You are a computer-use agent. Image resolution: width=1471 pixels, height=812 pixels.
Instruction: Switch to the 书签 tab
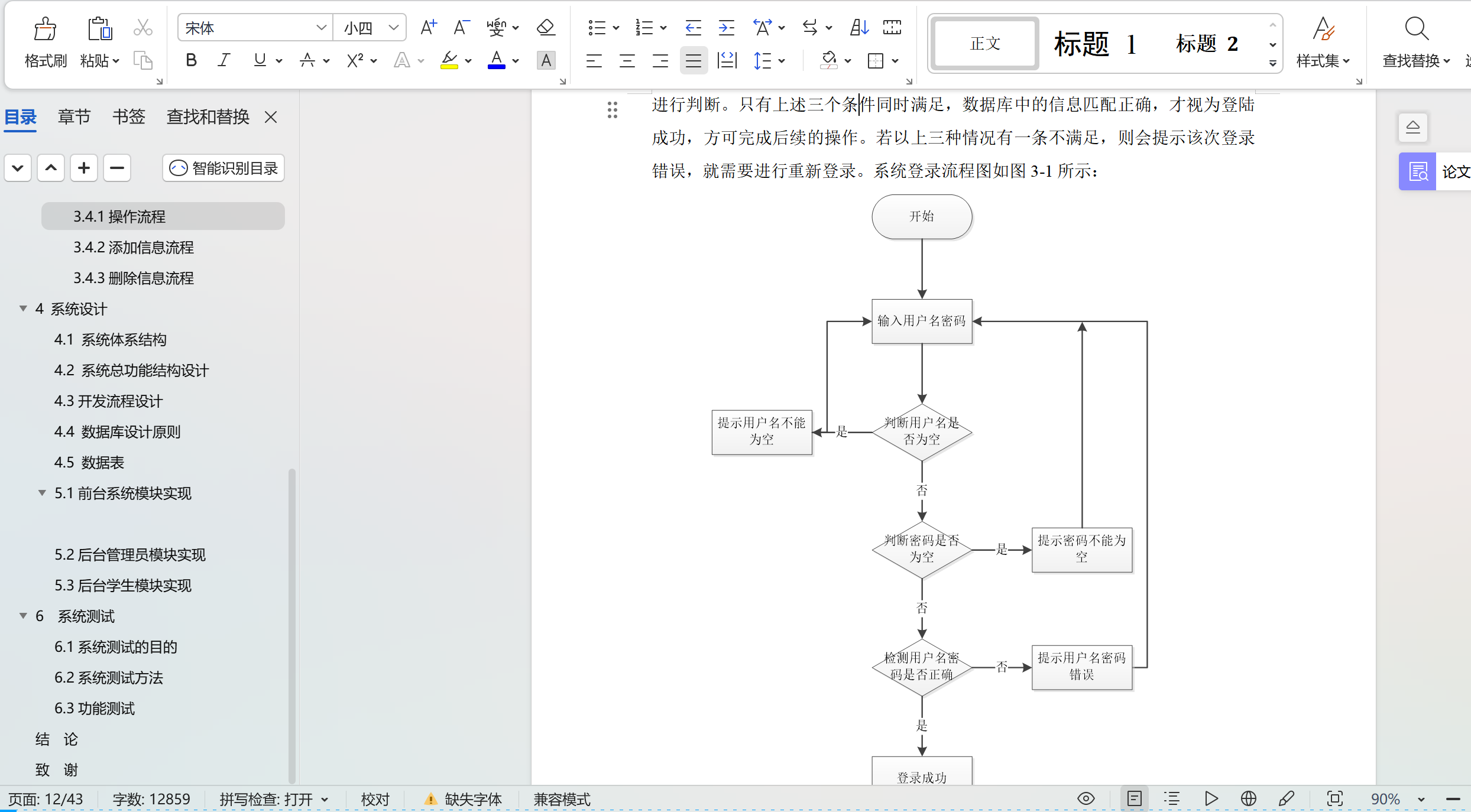pos(128,117)
